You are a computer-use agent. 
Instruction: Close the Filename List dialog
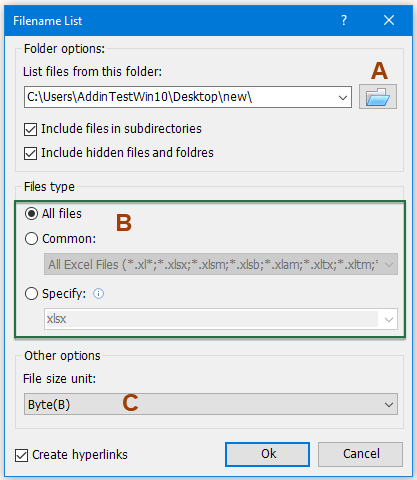(389, 20)
